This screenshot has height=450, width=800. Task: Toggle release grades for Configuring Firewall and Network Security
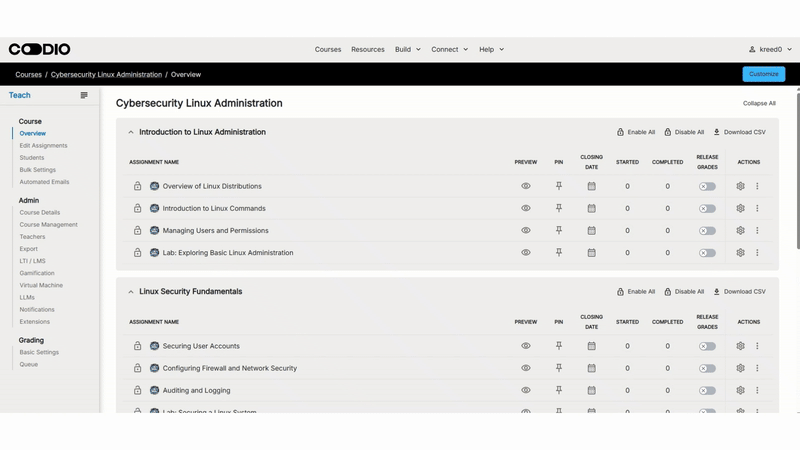[x=707, y=368]
